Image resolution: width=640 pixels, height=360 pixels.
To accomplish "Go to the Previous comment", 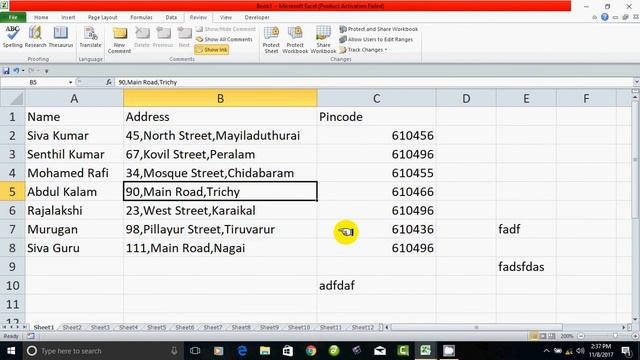I will coord(163,37).
